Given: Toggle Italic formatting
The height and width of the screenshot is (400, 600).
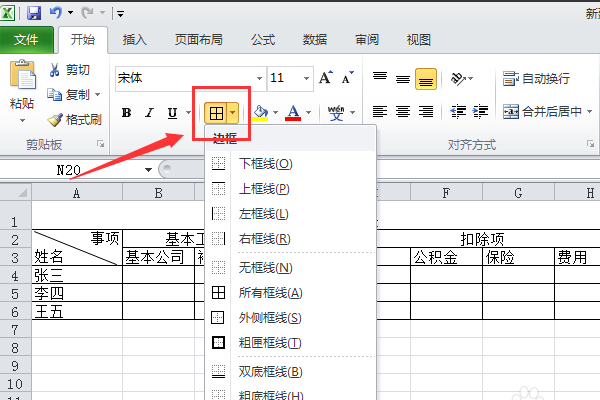Looking at the screenshot, I should coord(149,113).
